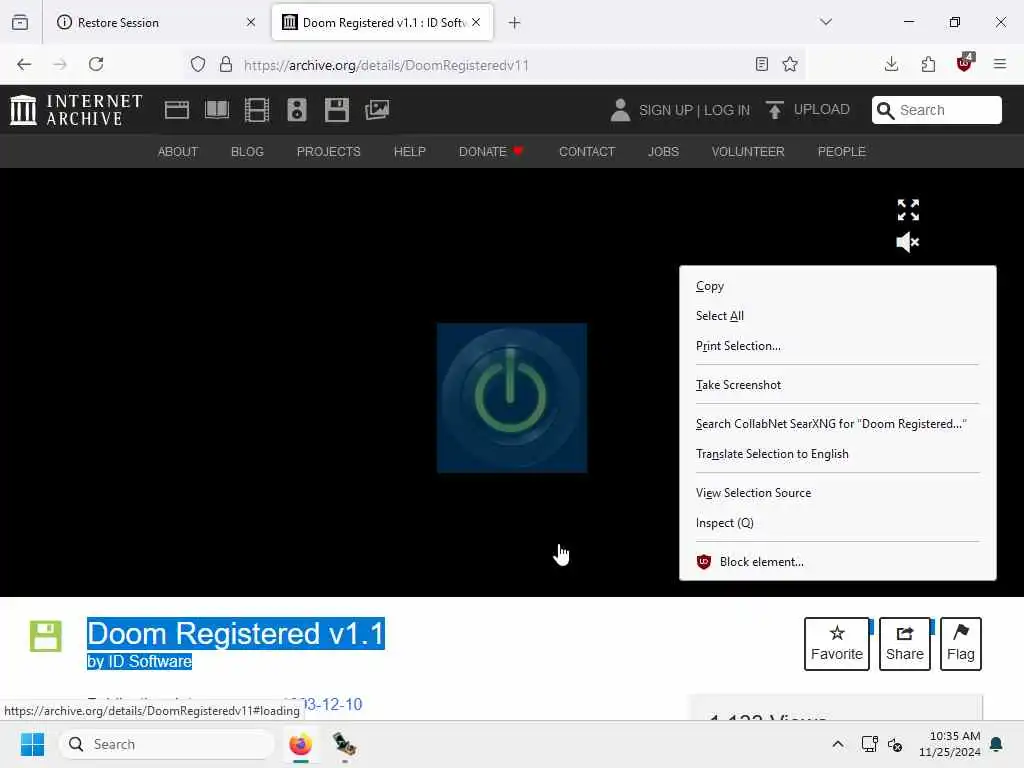Image resolution: width=1024 pixels, height=768 pixels.
Task: Click the Share button
Action: coord(904,644)
